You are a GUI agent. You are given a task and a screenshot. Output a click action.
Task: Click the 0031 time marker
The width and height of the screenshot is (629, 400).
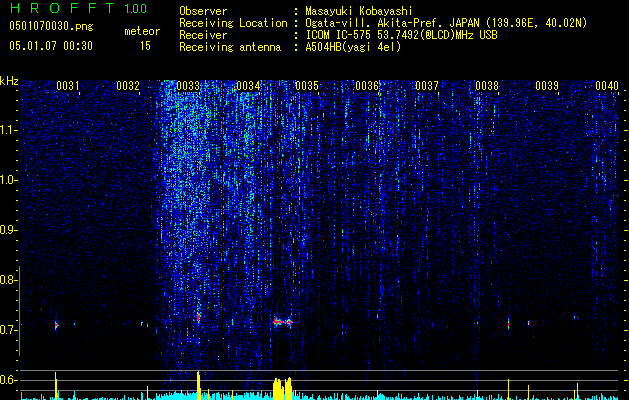pyautogui.click(x=68, y=86)
